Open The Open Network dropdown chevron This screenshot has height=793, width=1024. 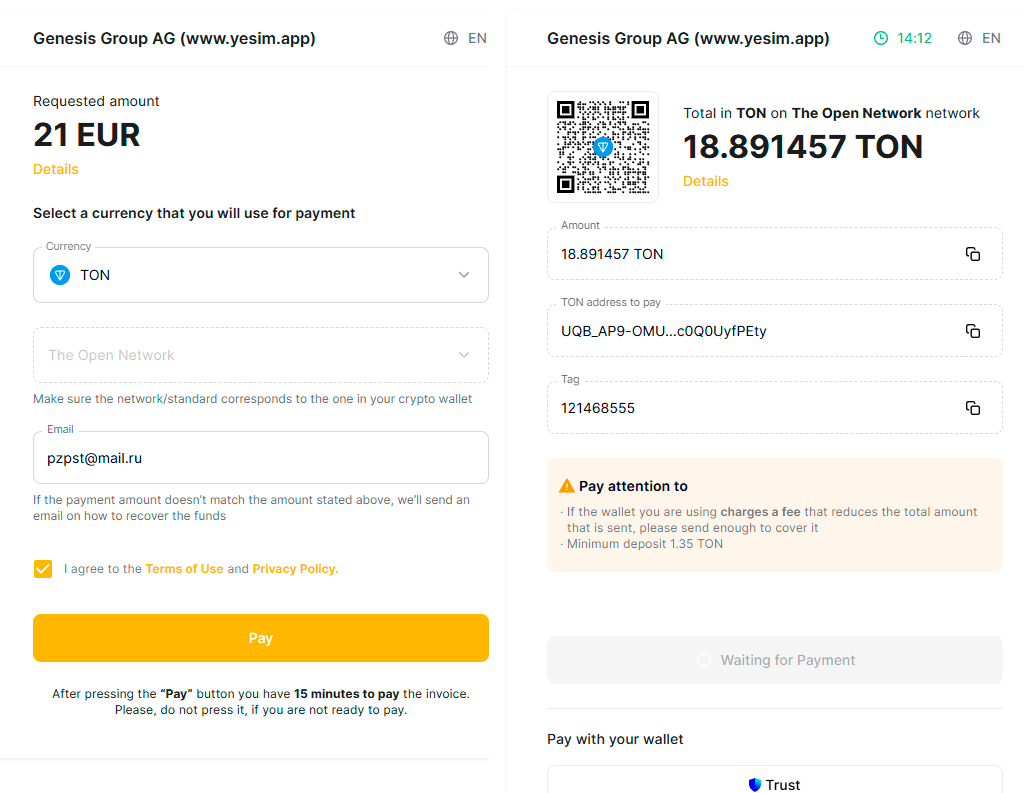464,355
